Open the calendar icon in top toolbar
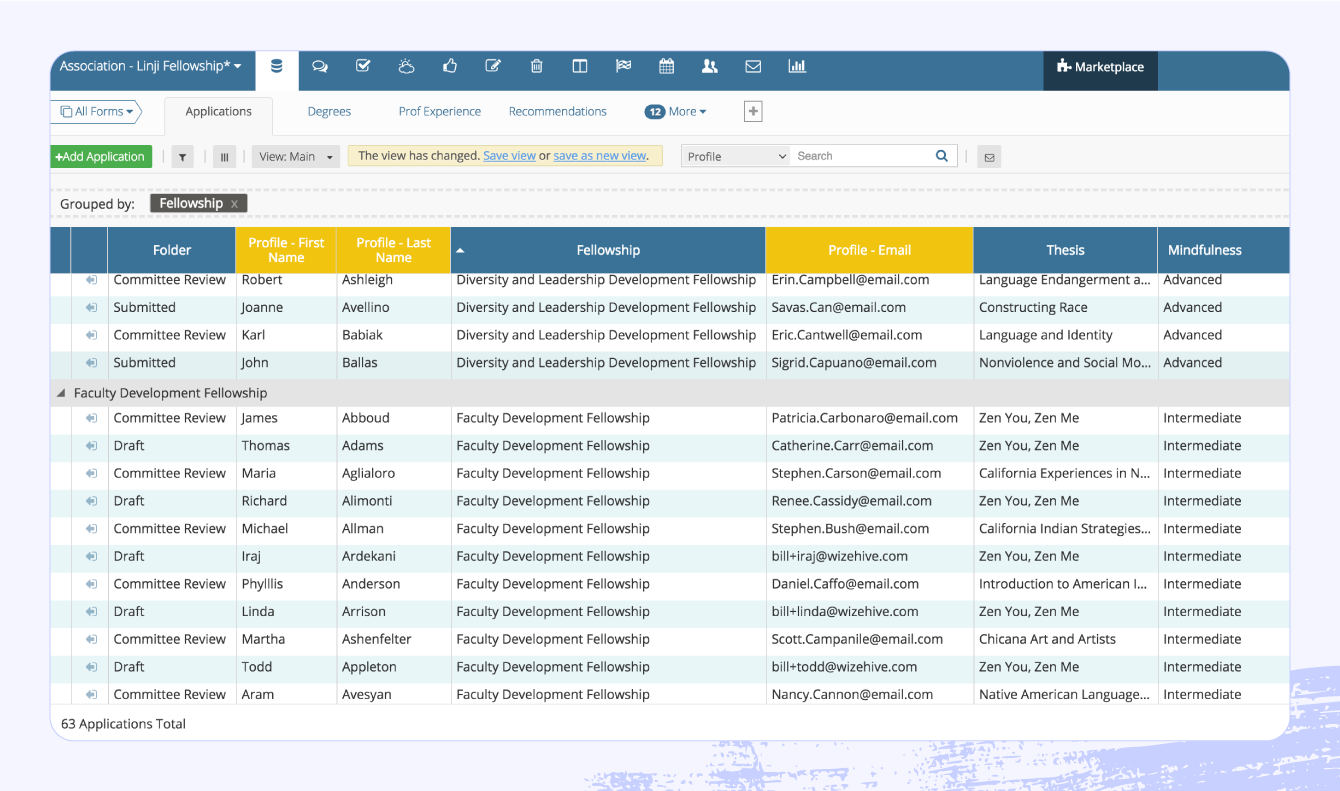Viewport: 1340px width, 791px height. (x=666, y=65)
